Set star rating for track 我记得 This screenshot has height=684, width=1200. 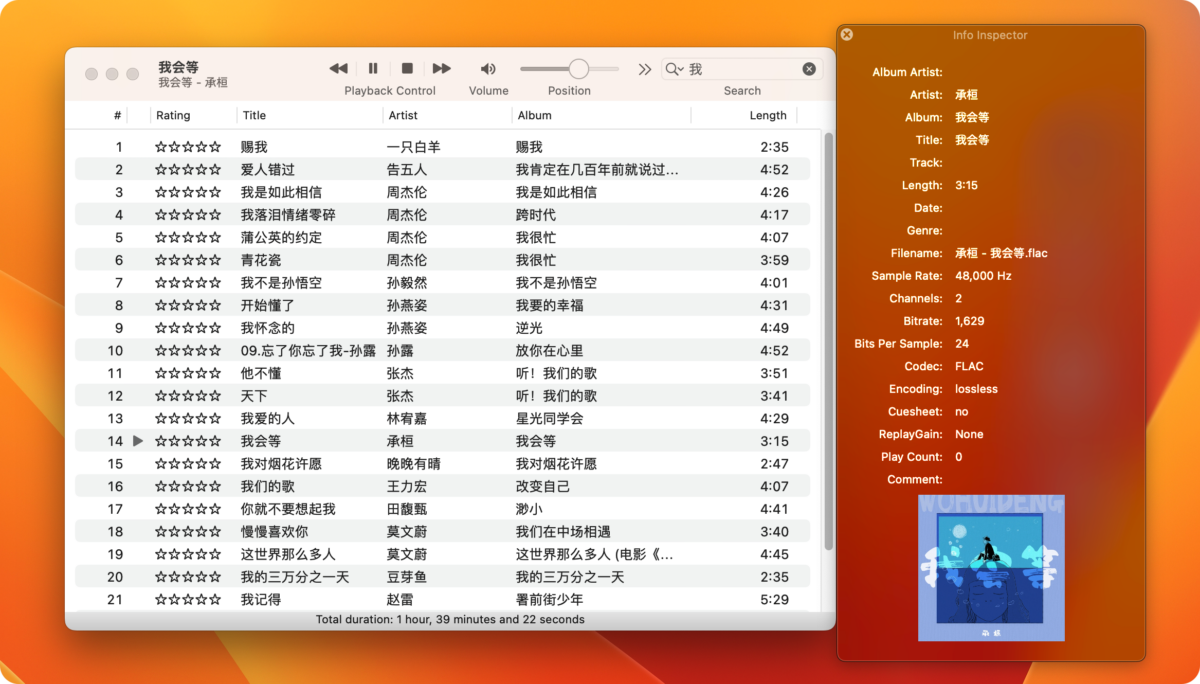[x=188, y=600]
